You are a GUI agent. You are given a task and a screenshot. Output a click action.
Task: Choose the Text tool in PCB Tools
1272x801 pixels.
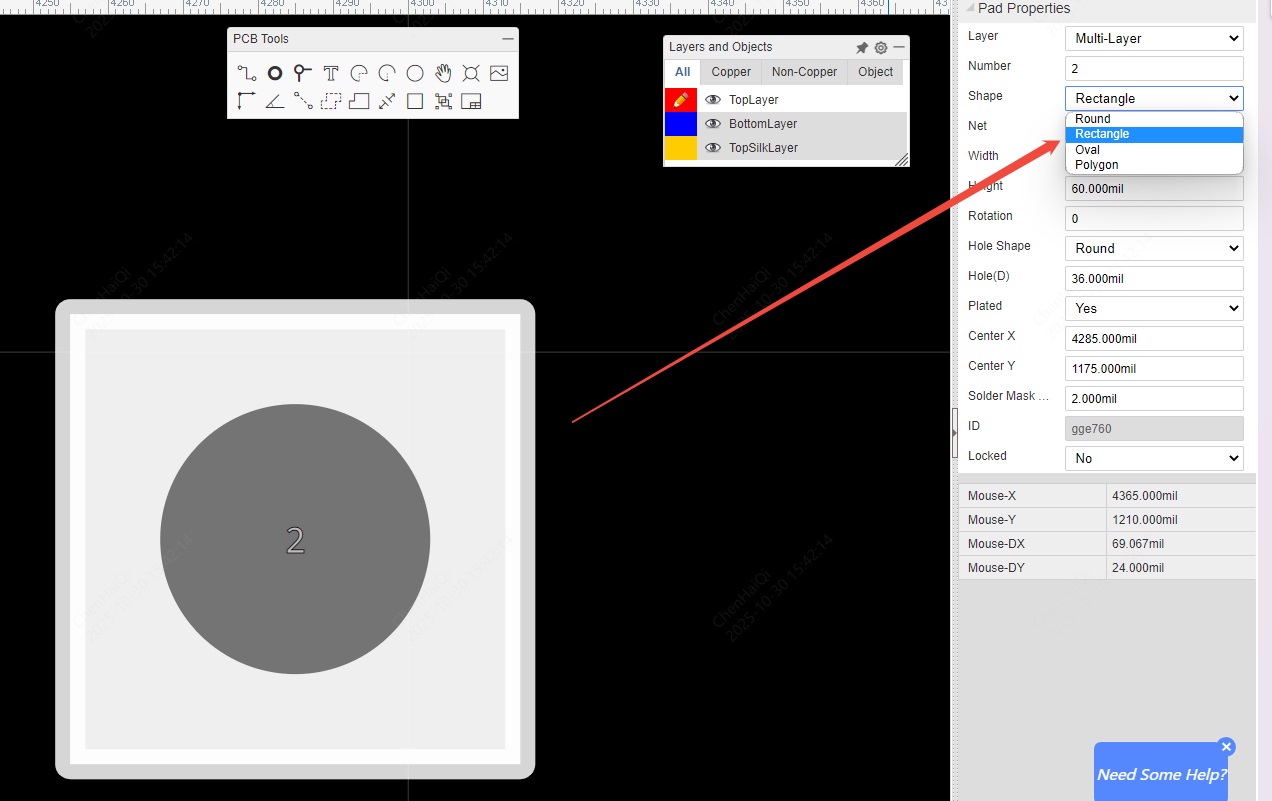[331, 73]
